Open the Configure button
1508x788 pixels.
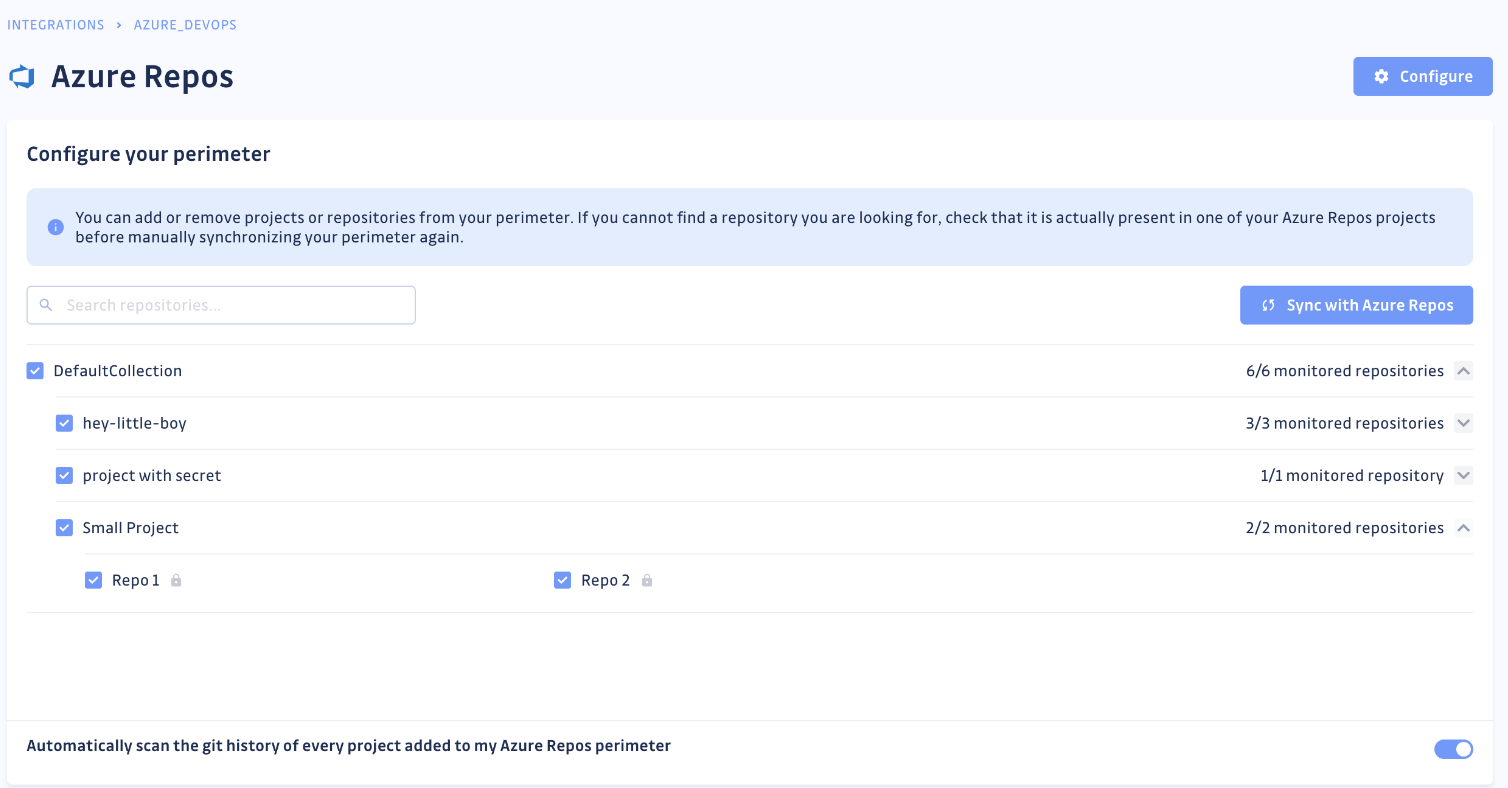pyautogui.click(x=1423, y=77)
